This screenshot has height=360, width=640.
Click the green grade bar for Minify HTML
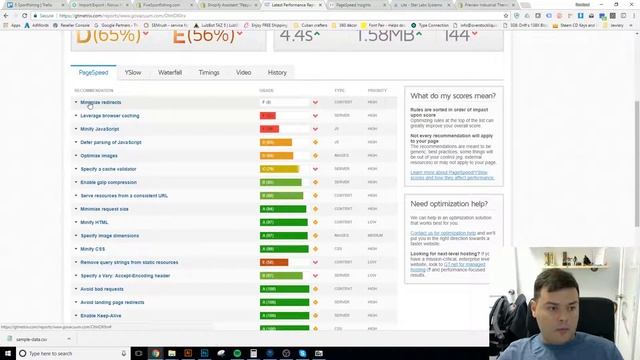tap(284, 222)
